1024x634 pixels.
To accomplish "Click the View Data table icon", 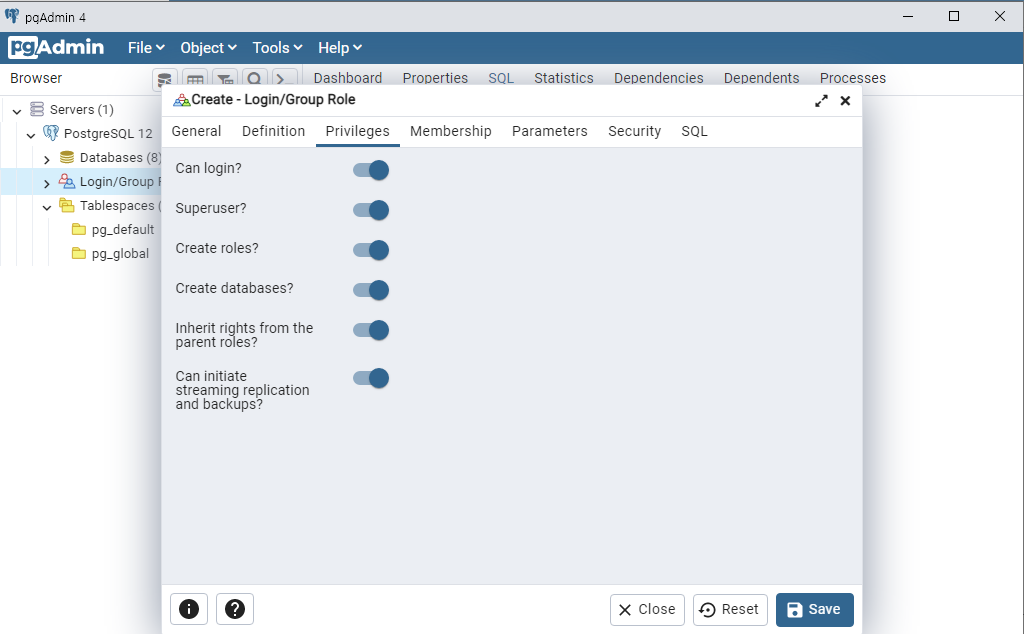I will (195, 80).
